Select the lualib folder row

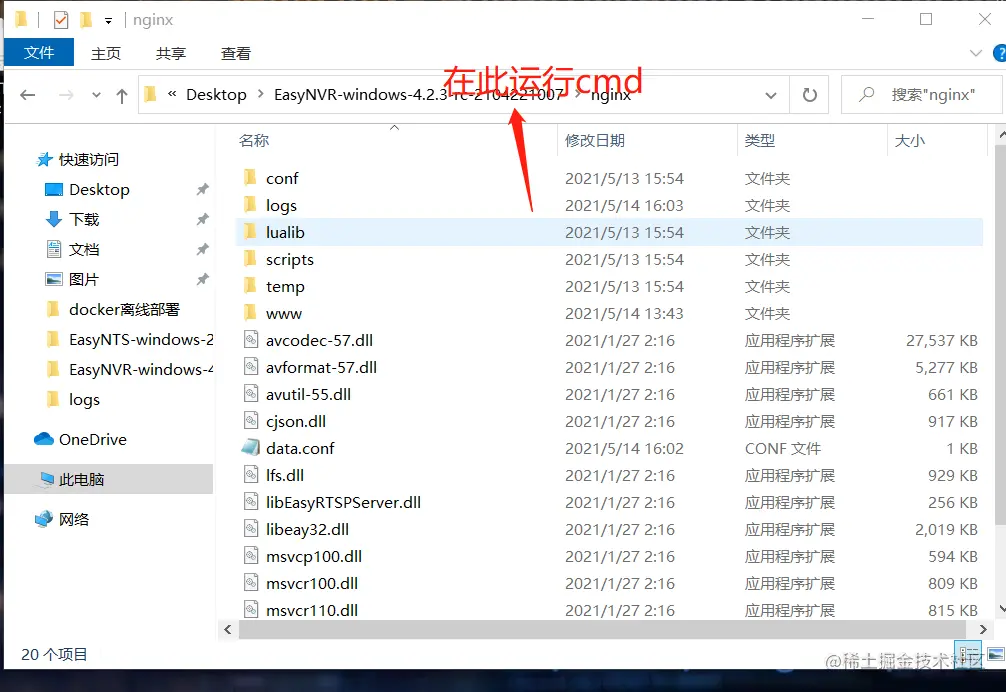click(609, 232)
